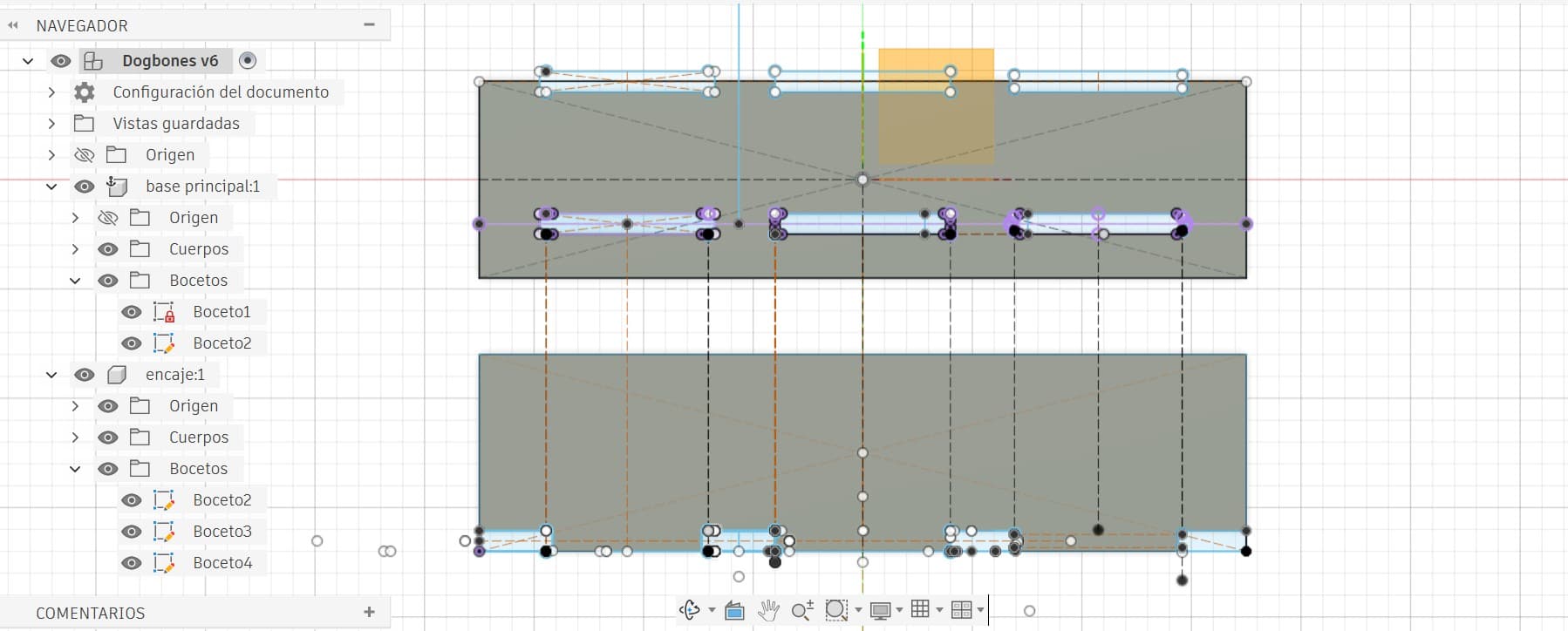The width and height of the screenshot is (1568, 631).
Task: Click Bocetos folder icon under encaje:1
Action: [140, 469]
